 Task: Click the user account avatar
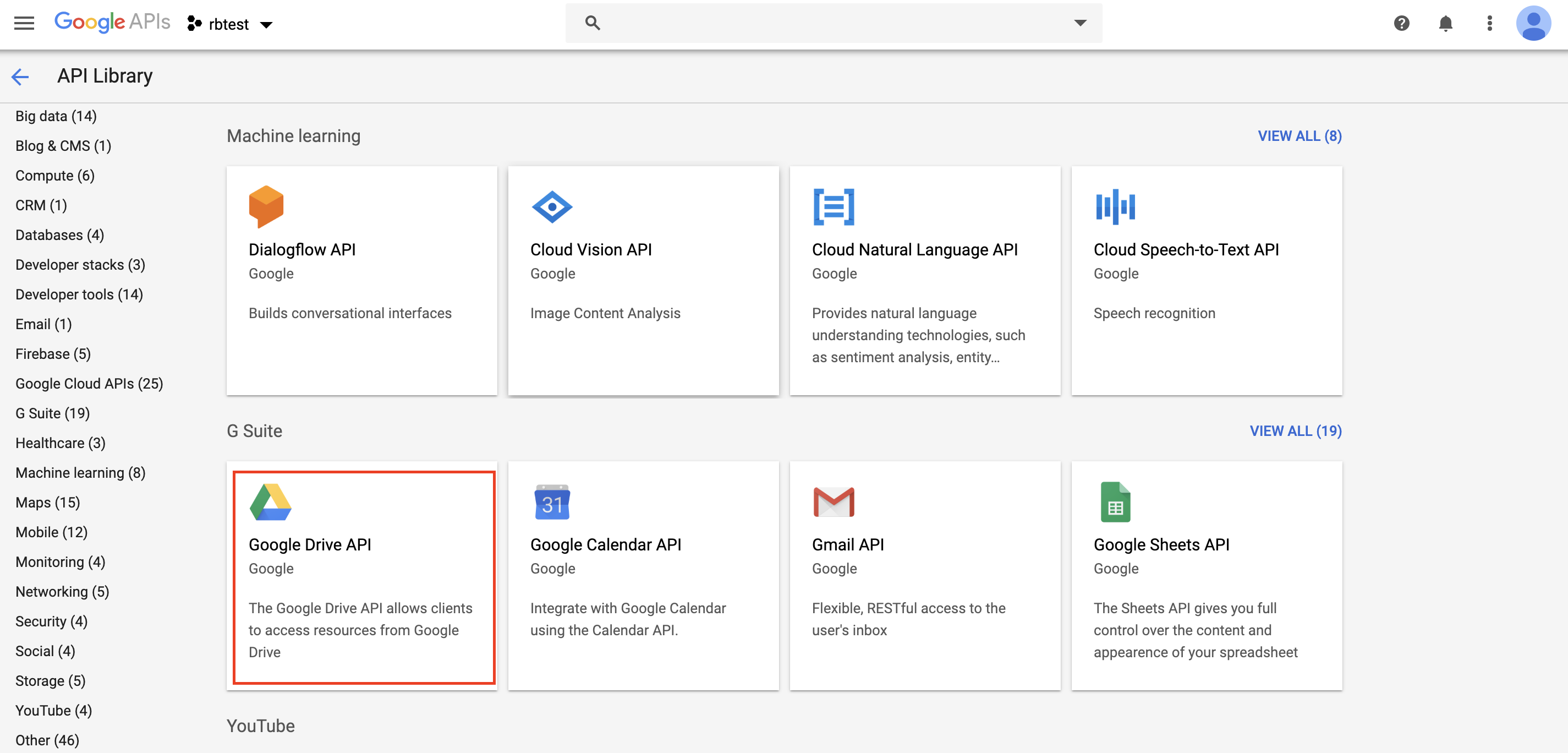coord(1533,23)
